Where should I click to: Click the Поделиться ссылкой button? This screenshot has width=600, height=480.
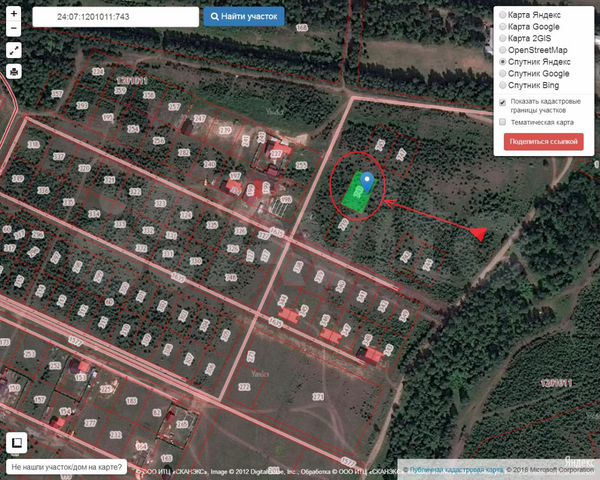543,142
